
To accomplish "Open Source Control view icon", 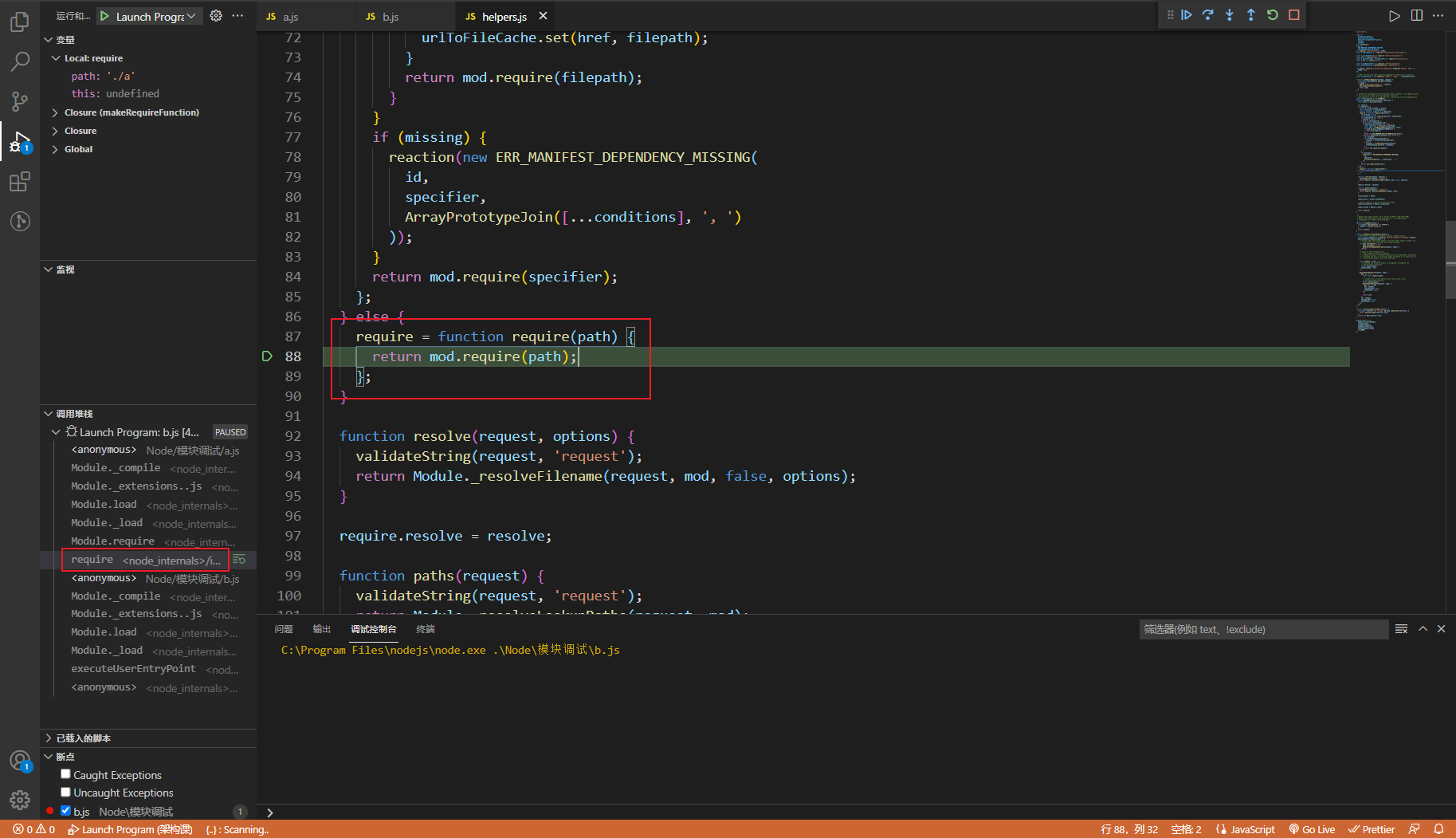I will click(x=20, y=101).
